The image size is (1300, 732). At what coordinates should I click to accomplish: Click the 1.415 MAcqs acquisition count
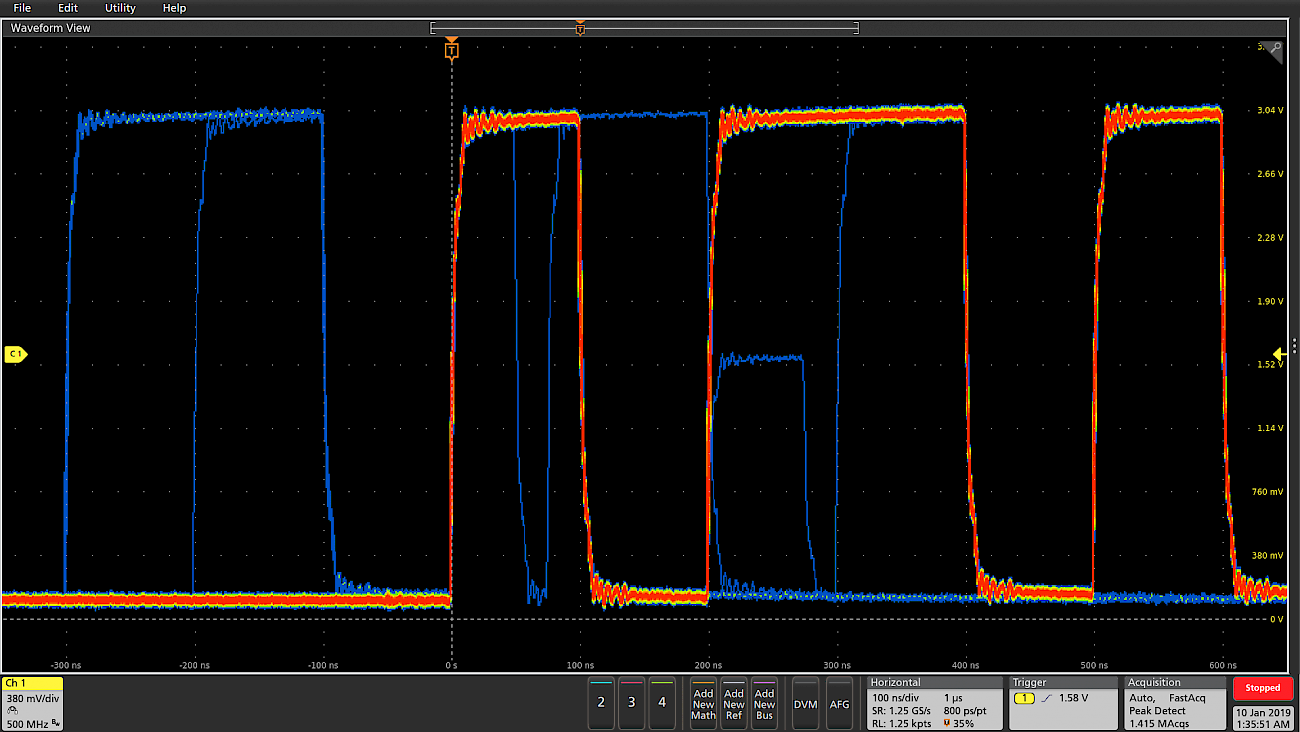(1159, 723)
